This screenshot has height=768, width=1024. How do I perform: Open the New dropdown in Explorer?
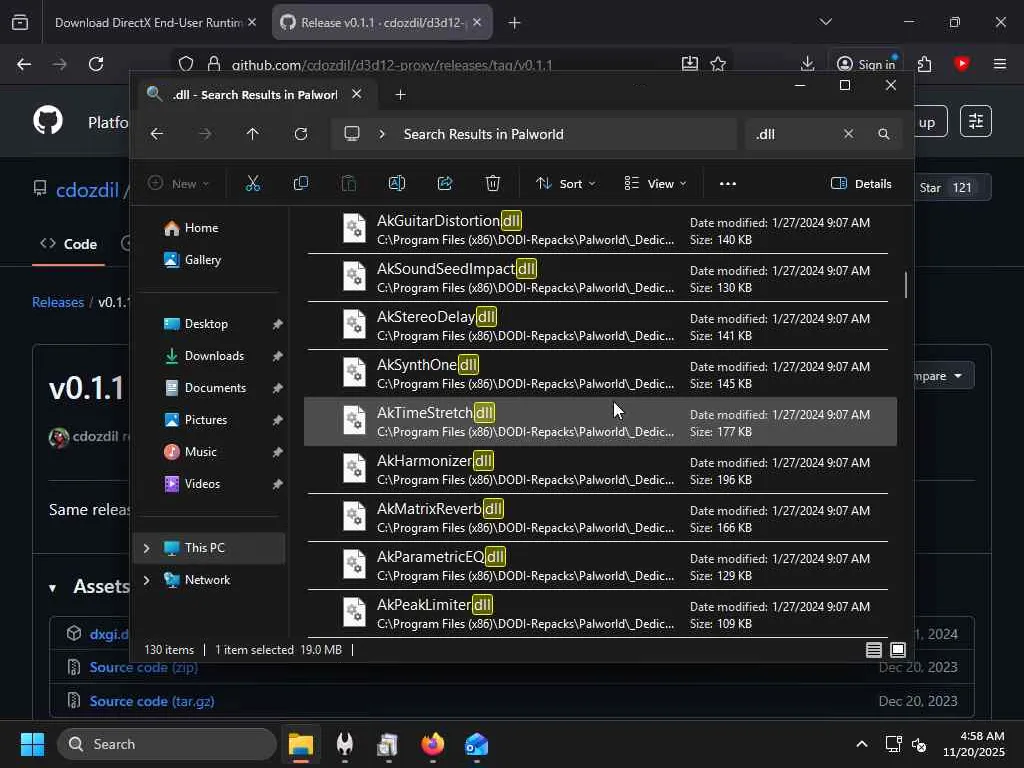[178, 184]
